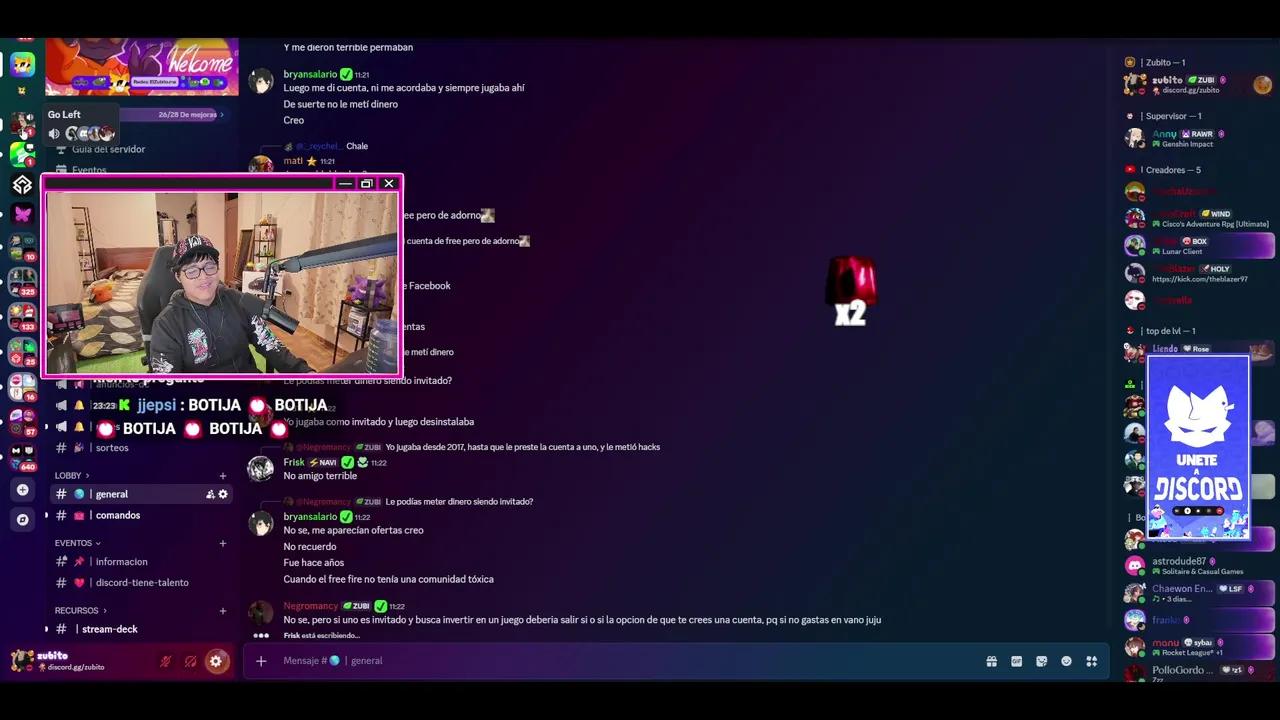Create channel in RECURSOS category plus
The image size is (1280, 720).
(223, 610)
